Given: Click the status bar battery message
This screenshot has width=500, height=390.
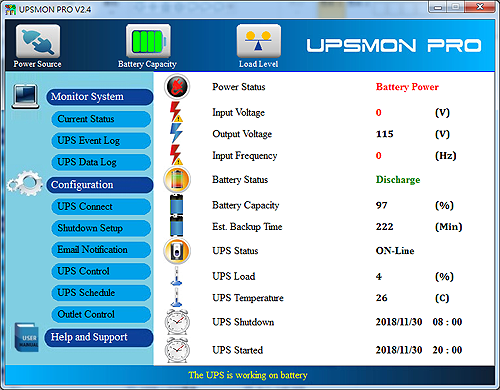Looking at the screenshot, I should [248, 375].
